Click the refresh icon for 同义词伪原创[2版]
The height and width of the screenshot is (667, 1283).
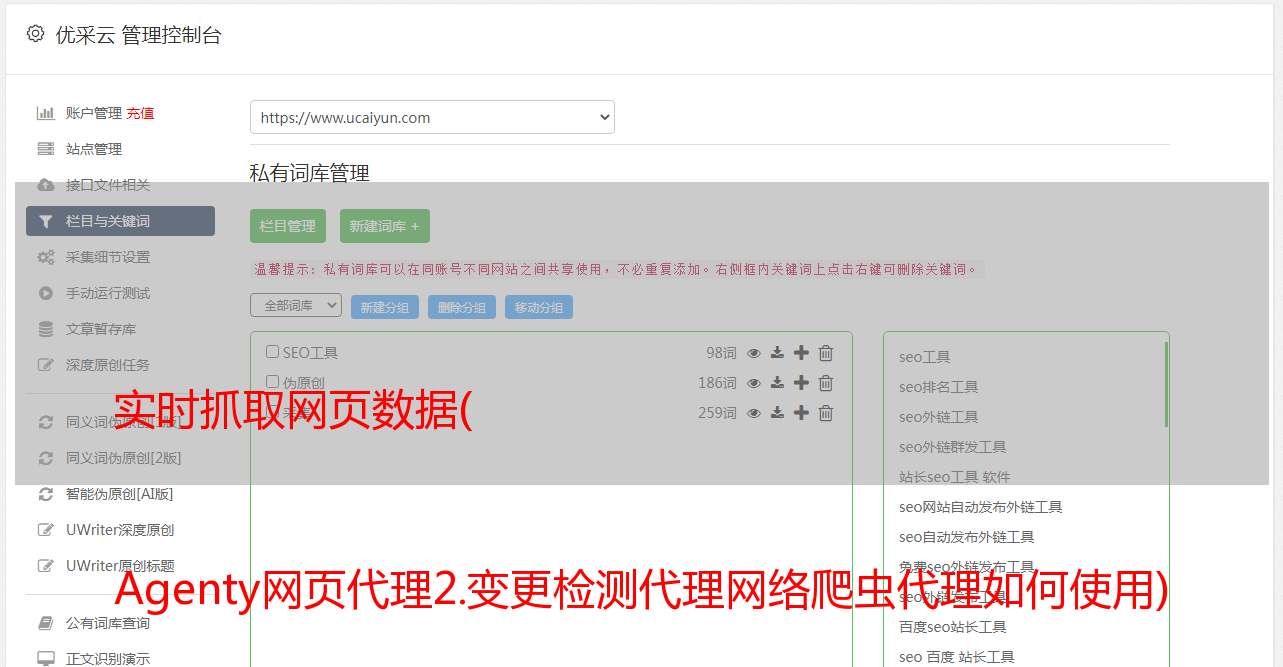coord(45,458)
